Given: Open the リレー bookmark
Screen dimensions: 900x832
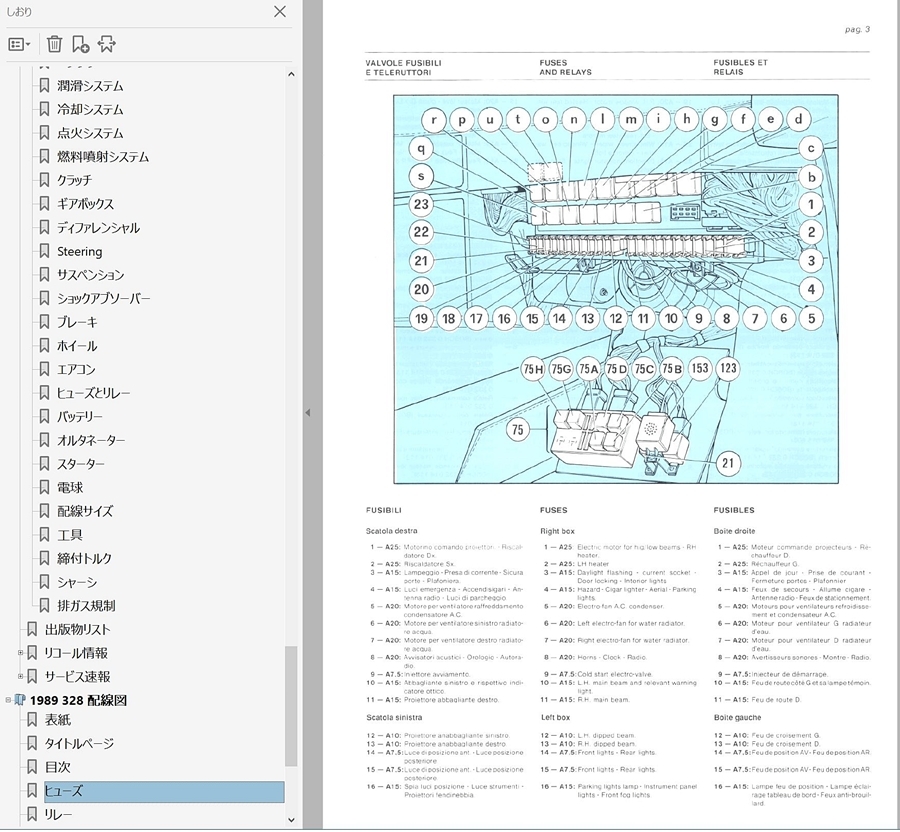Looking at the screenshot, I should coord(58,814).
